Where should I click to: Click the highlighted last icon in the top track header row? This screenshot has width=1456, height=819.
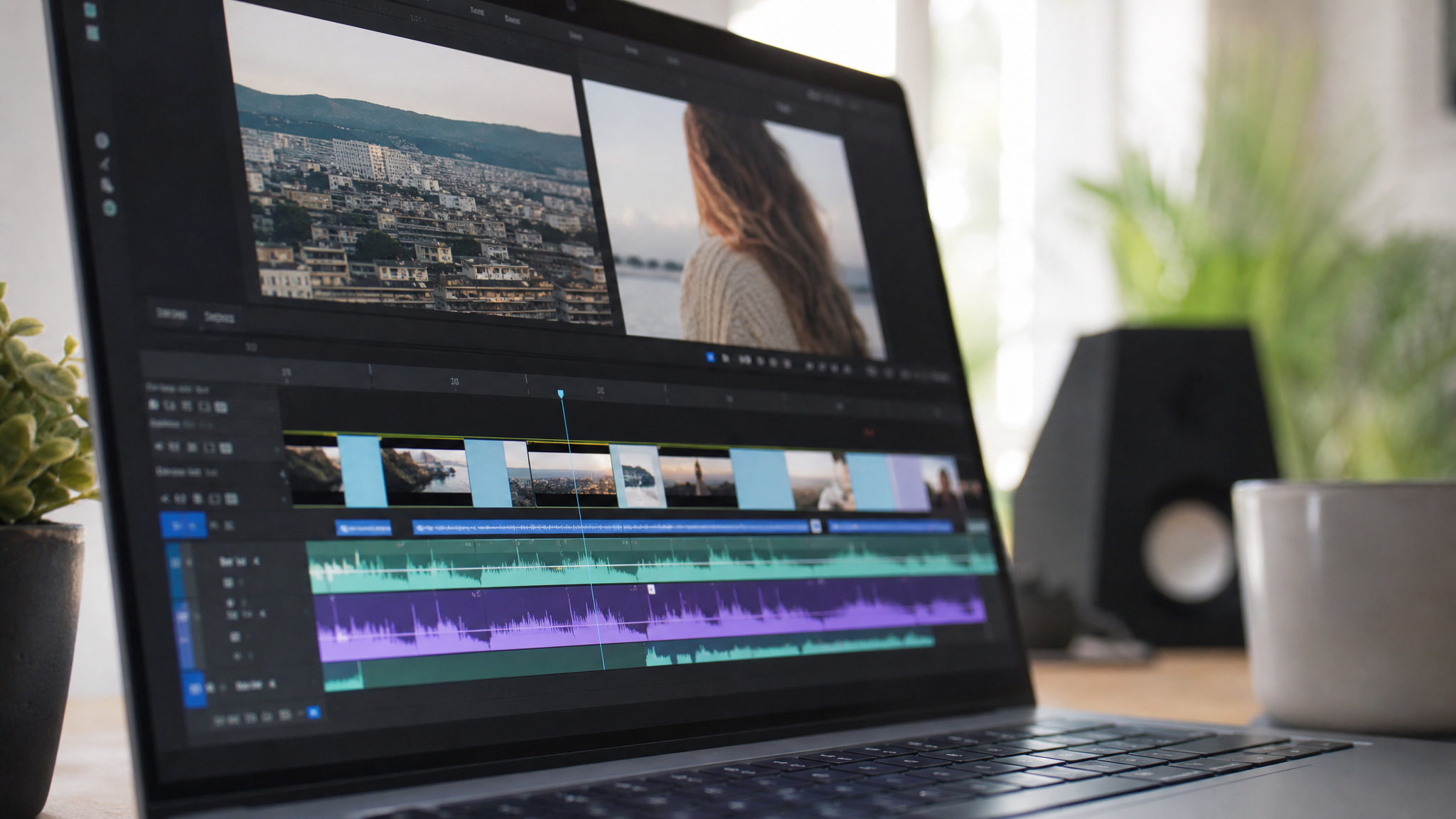(220, 407)
